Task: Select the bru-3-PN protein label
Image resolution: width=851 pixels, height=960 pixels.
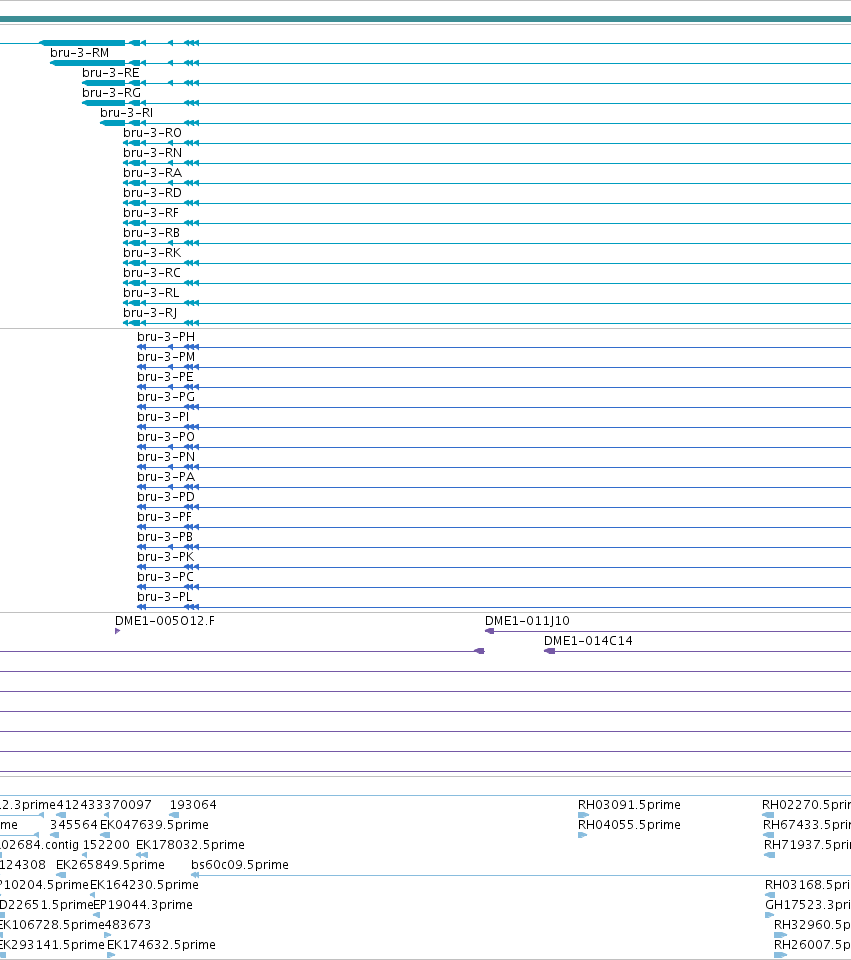Action: [x=166, y=457]
